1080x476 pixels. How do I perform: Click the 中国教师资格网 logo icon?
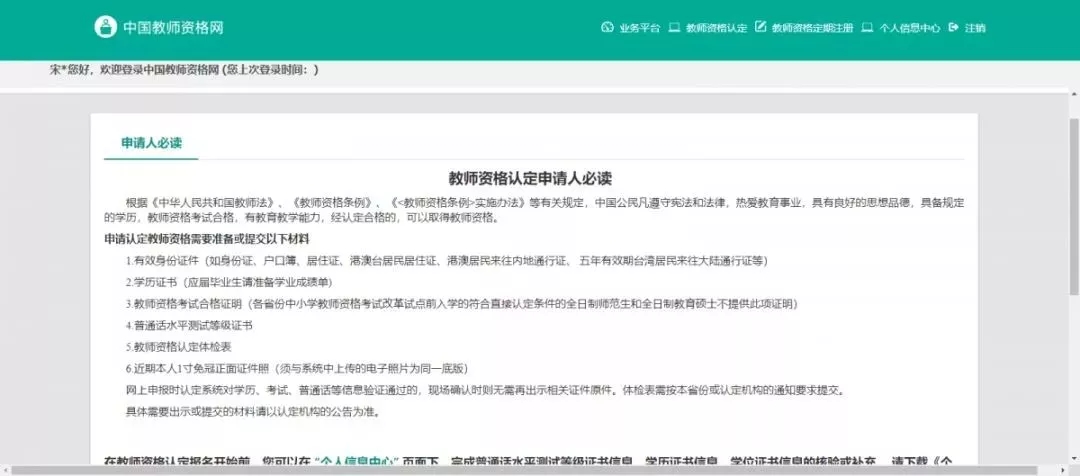point(106,27)
